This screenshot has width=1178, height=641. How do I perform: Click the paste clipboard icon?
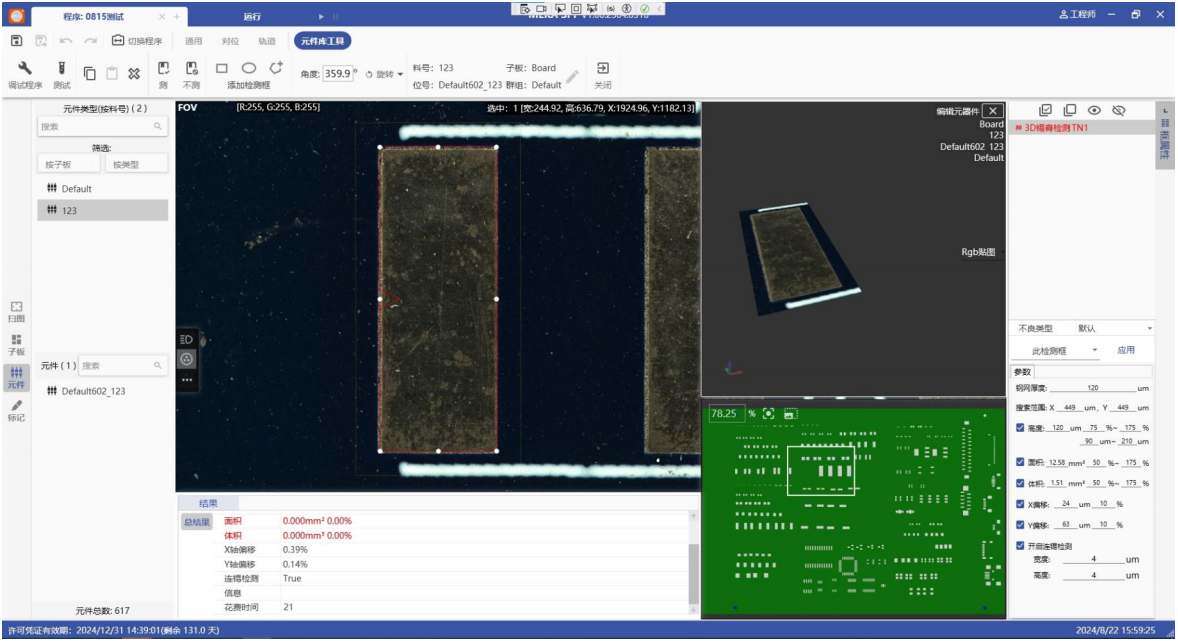tap(111, 73)
